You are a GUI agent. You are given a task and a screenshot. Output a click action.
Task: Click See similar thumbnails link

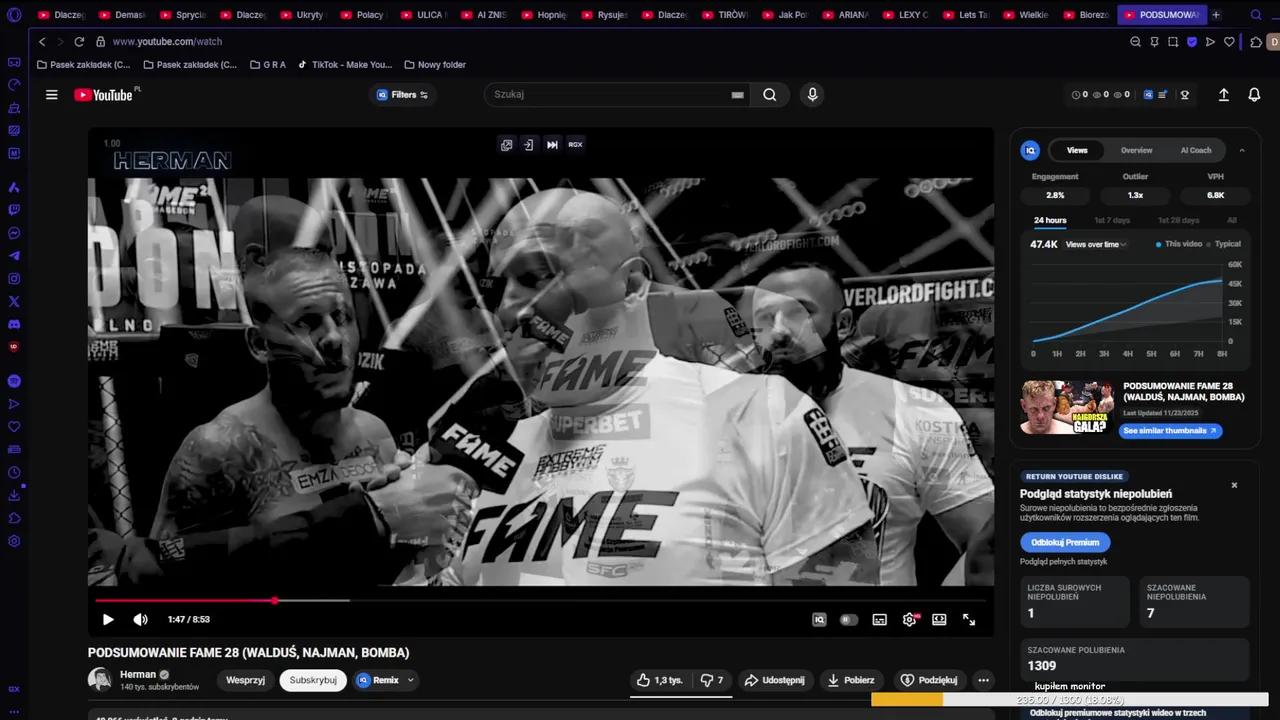[1170, 431]
